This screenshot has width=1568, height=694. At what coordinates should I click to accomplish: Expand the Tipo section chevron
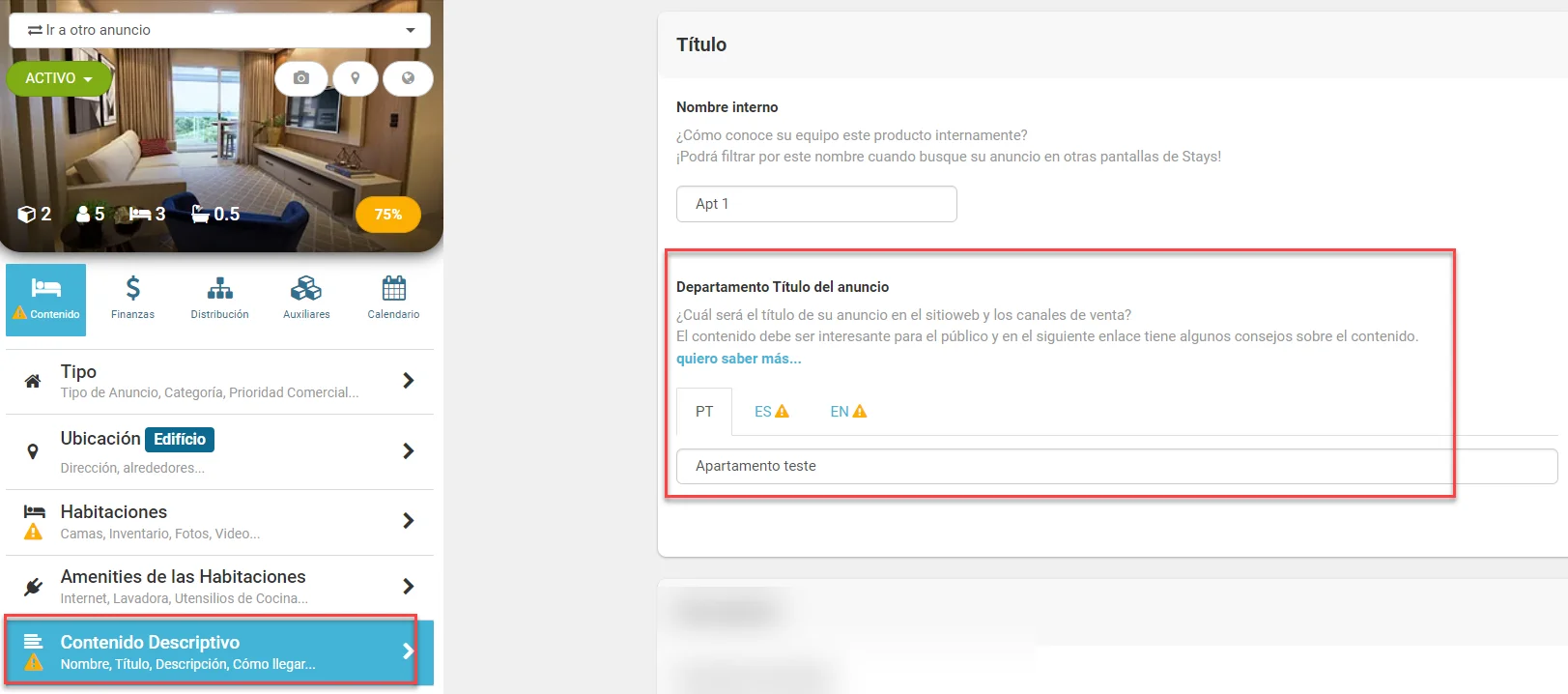pos(409,381)
